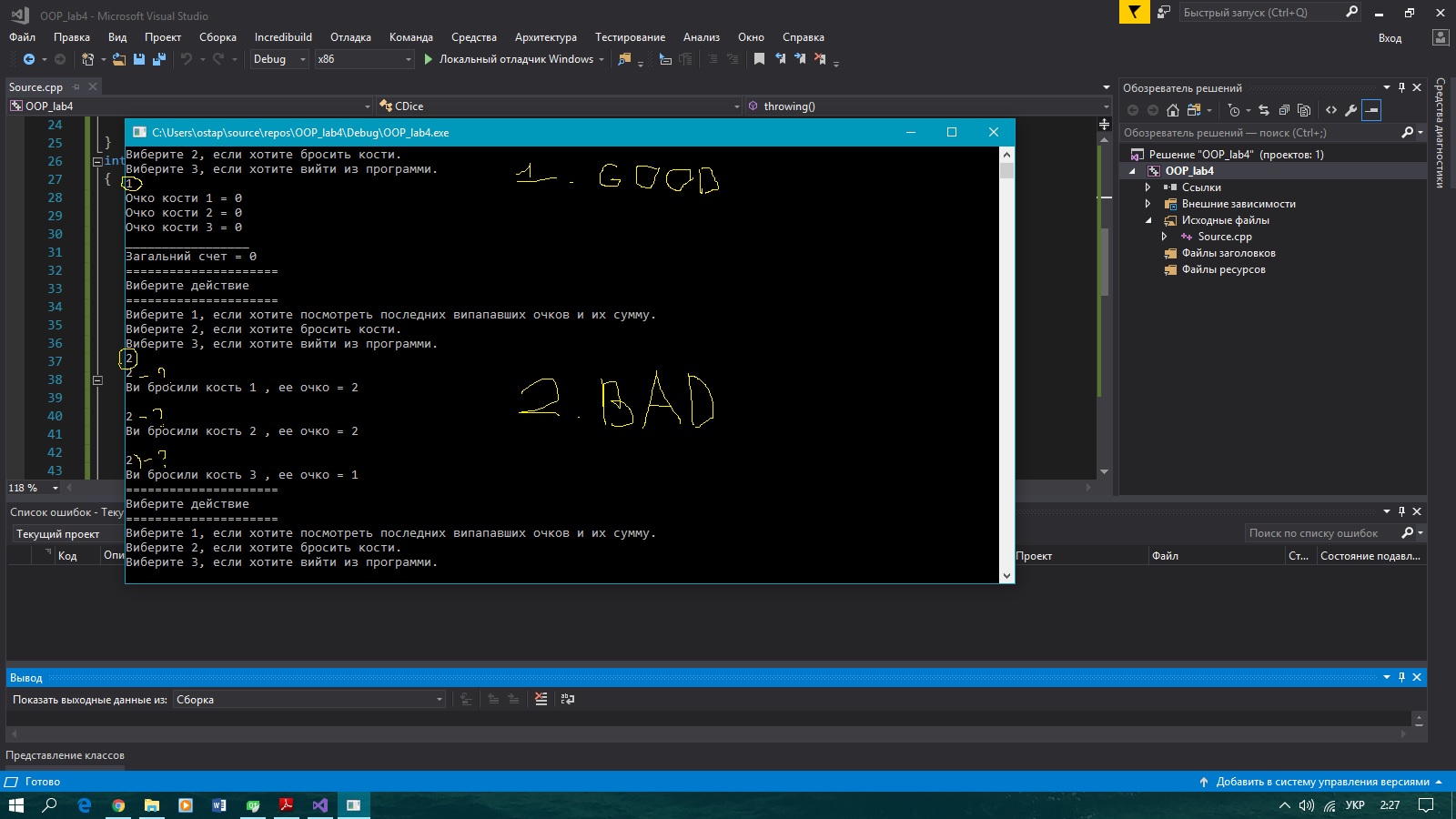Open Properties wrench icon in Solution Explorer
This screenshot has width=1456, height=819.
tap(1350, 110)
